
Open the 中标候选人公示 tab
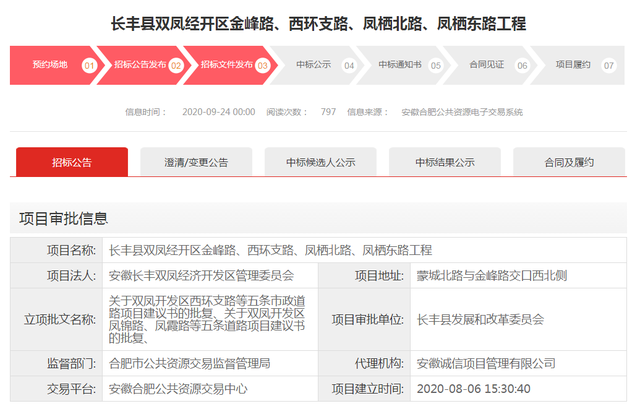click(x=320, y=162)
